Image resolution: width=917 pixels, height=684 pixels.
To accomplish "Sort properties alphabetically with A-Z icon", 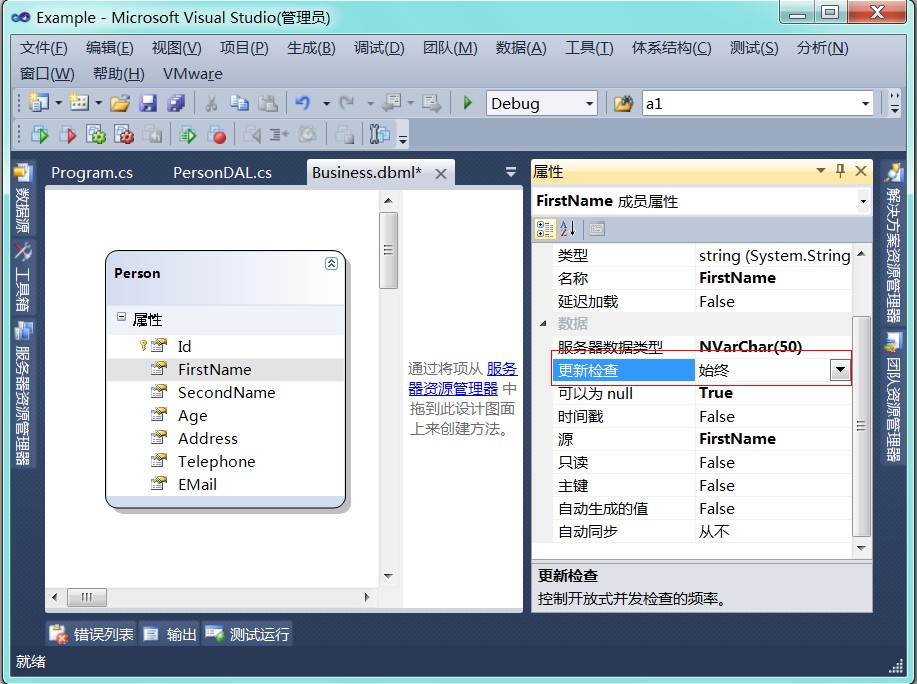I will [x=567, y=229].
